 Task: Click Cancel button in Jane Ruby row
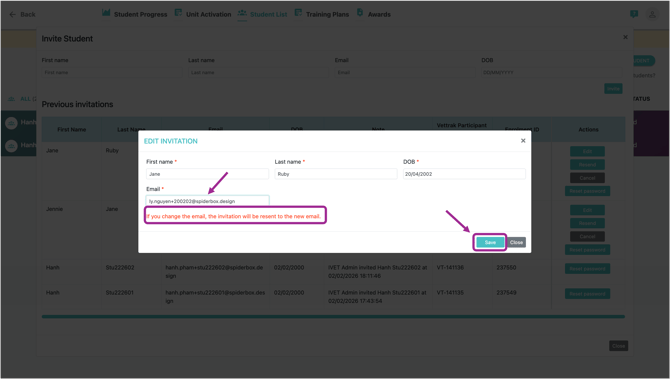pos(587,178)
